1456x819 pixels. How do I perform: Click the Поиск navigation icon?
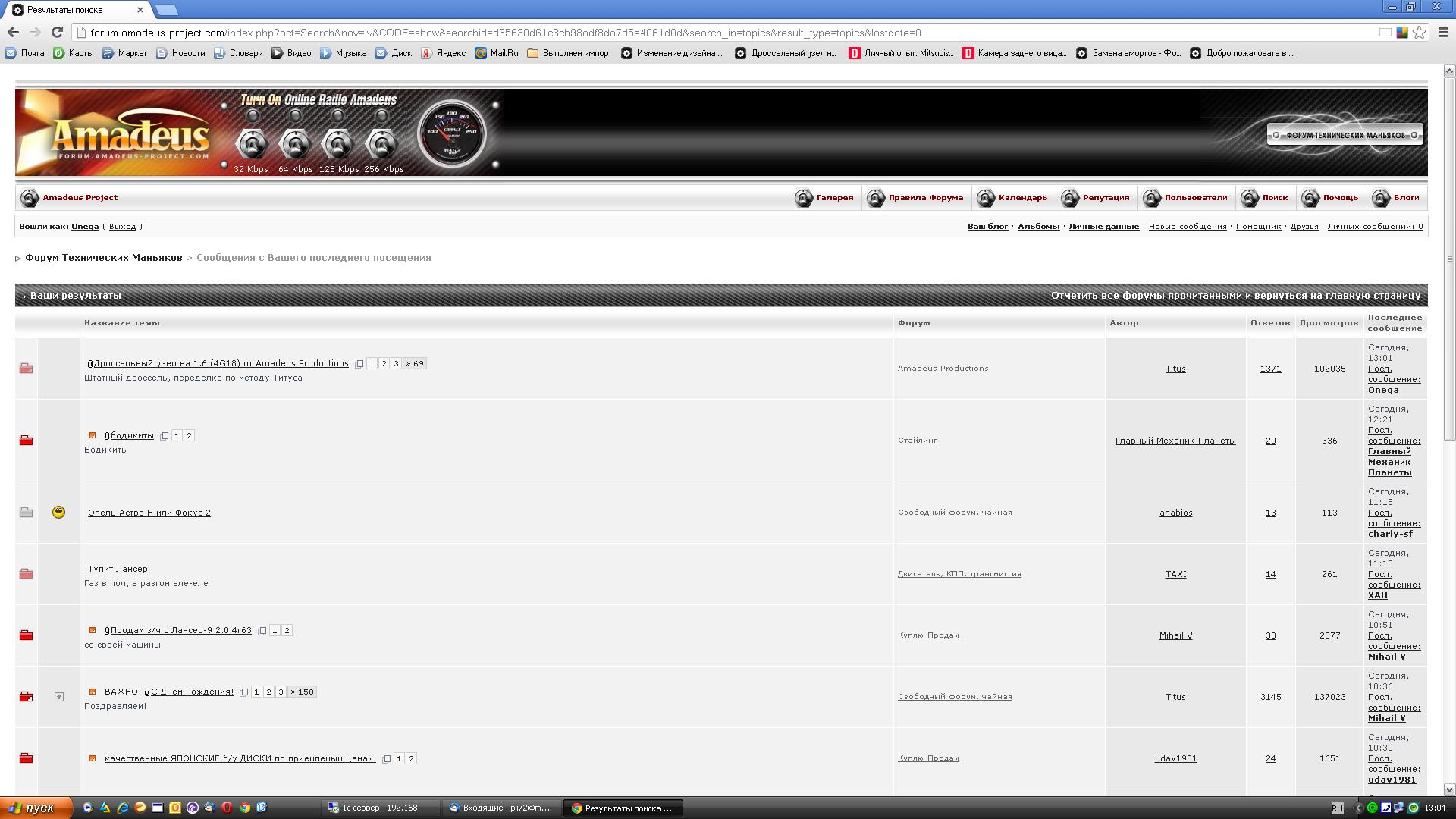pyautogui.click(x=1250, y=198)
